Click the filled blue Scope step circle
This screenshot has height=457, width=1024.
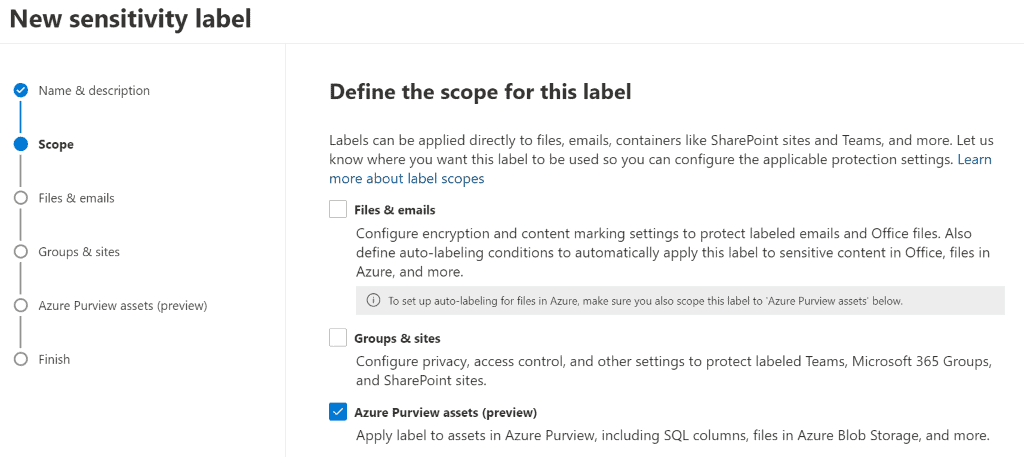point(21,144)
